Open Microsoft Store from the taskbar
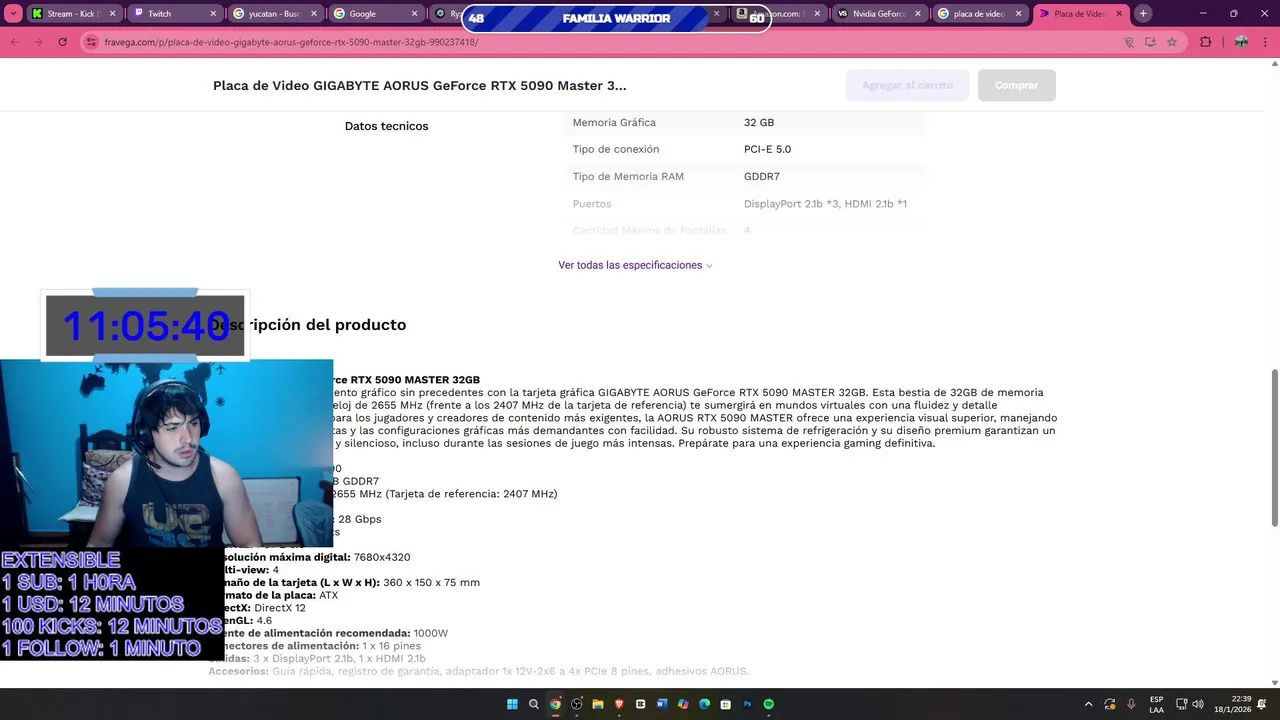The width and height of the screenshot is (1280, 720). (x=726, y=704)
